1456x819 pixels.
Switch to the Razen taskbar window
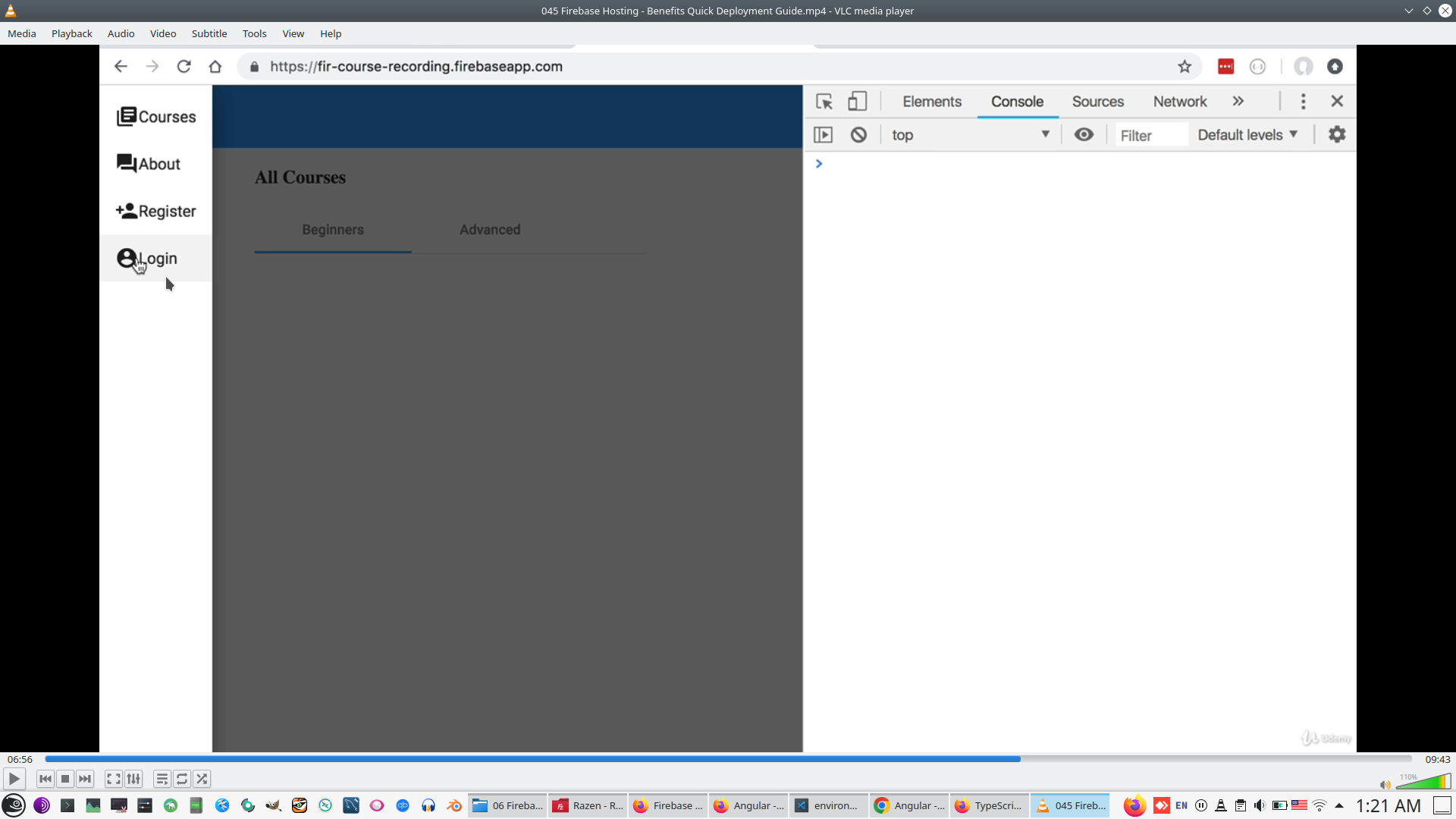tap(588, 805)
